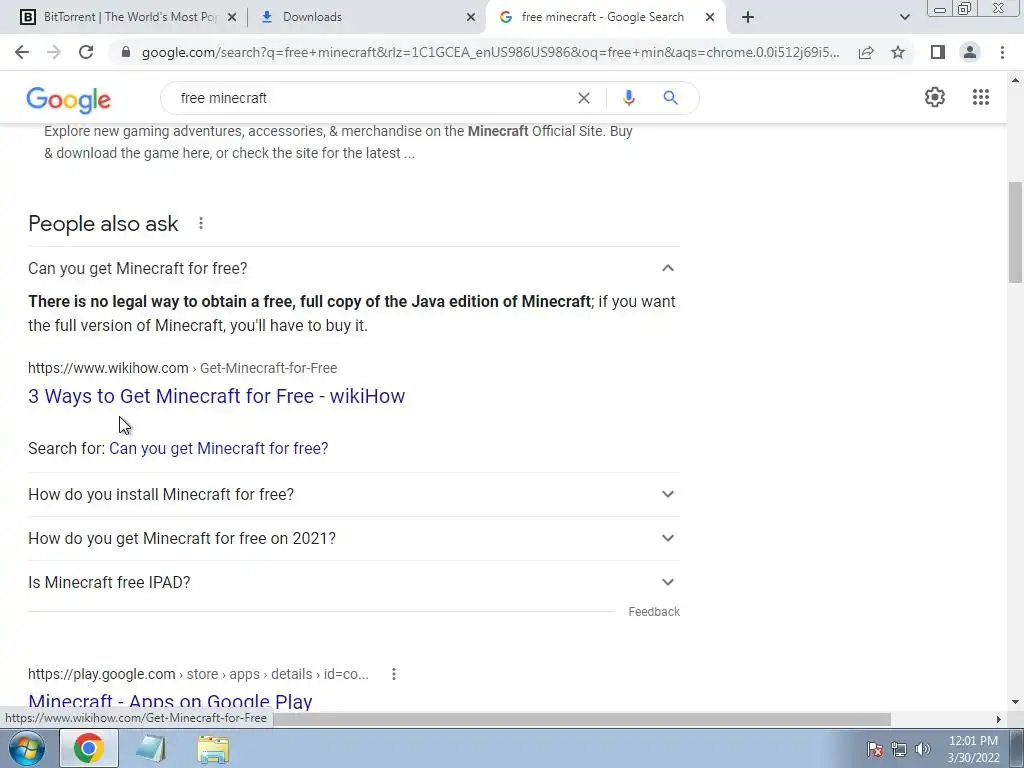The width and height of the screenshot is (1024, 768).
Task: Open the notepad-like taskbar app icon
Action: (151, 749)
